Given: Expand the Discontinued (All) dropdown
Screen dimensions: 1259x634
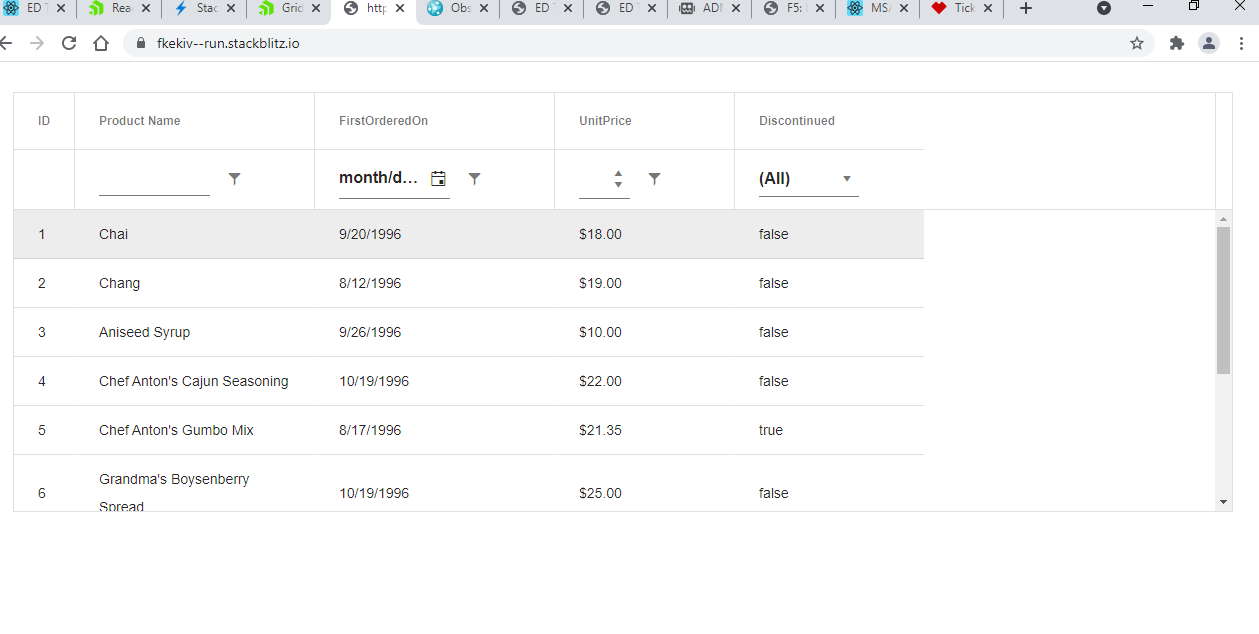Looking at the screenshot, I should tap(847, 179).
